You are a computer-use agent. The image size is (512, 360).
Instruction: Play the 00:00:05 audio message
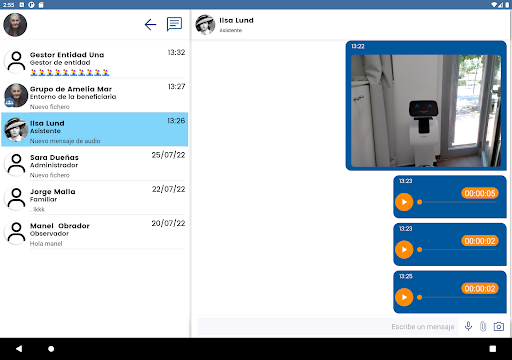point(404,202)
